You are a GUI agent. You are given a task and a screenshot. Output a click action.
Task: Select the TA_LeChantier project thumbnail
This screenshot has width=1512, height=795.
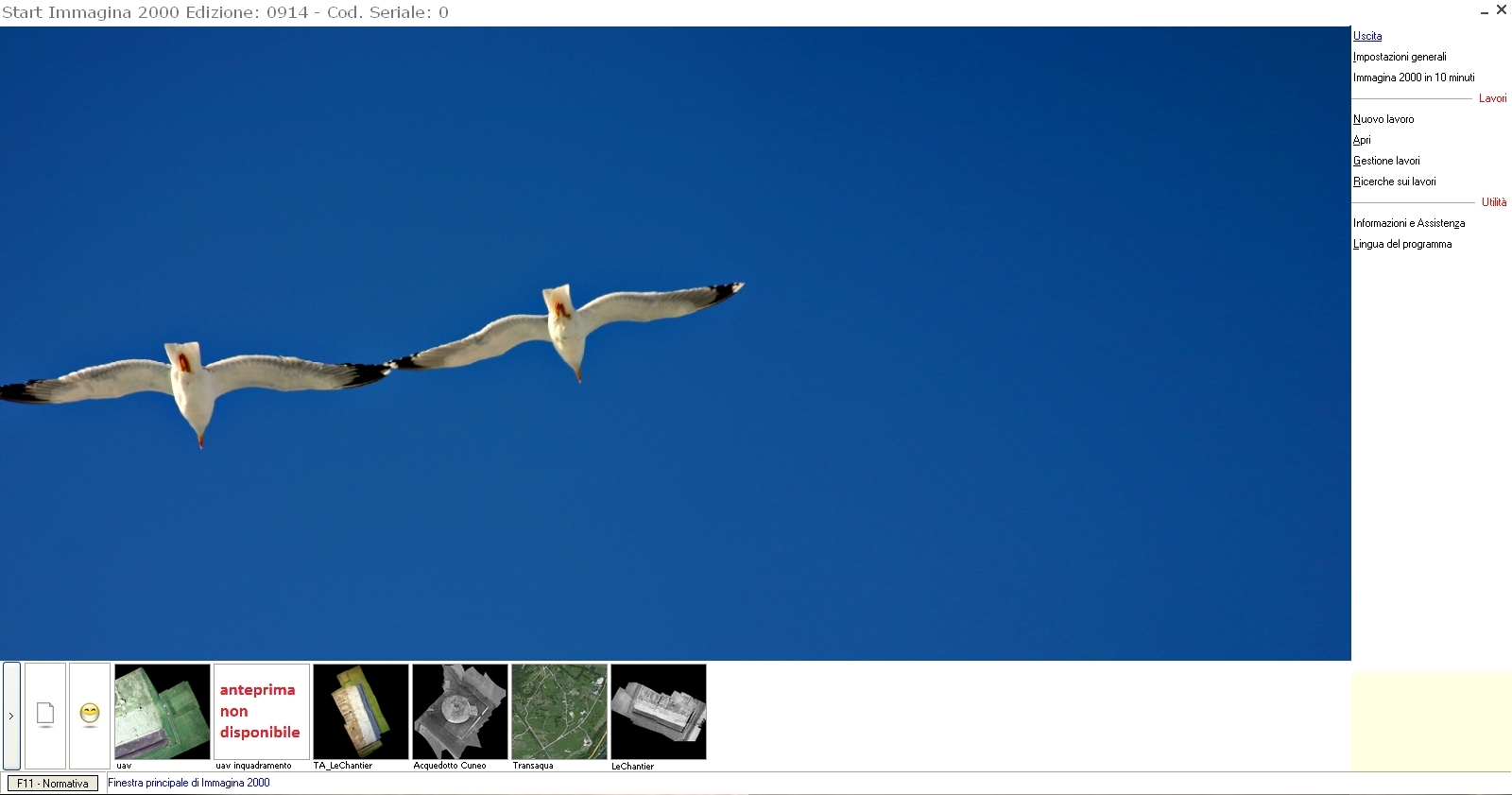[x=361, y=712]
